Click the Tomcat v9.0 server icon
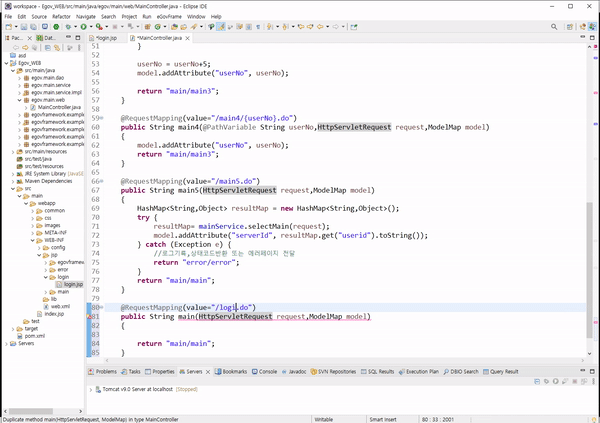The height and width of the screenshot is (423, 600). [x=98, y=387]
